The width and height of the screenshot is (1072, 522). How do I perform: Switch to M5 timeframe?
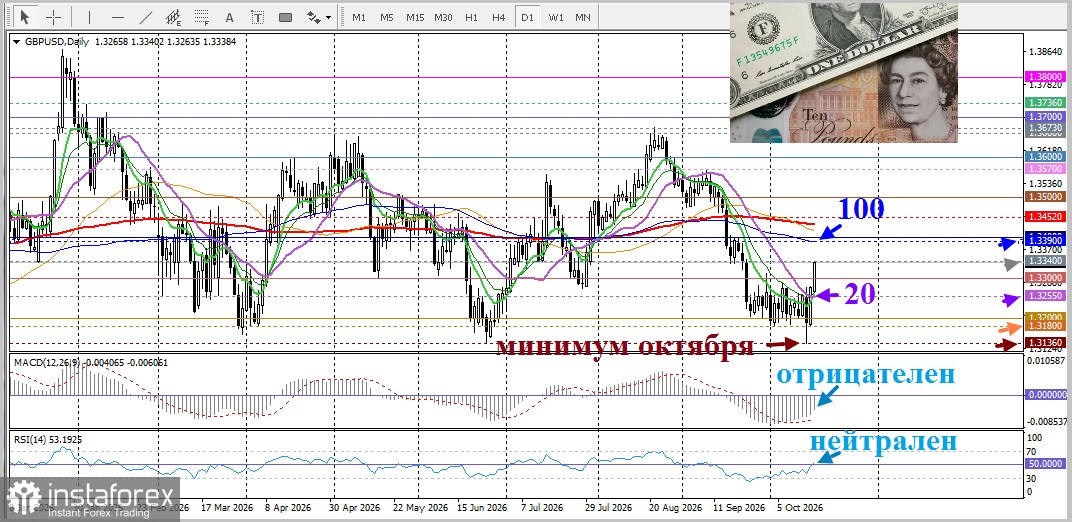387,17
